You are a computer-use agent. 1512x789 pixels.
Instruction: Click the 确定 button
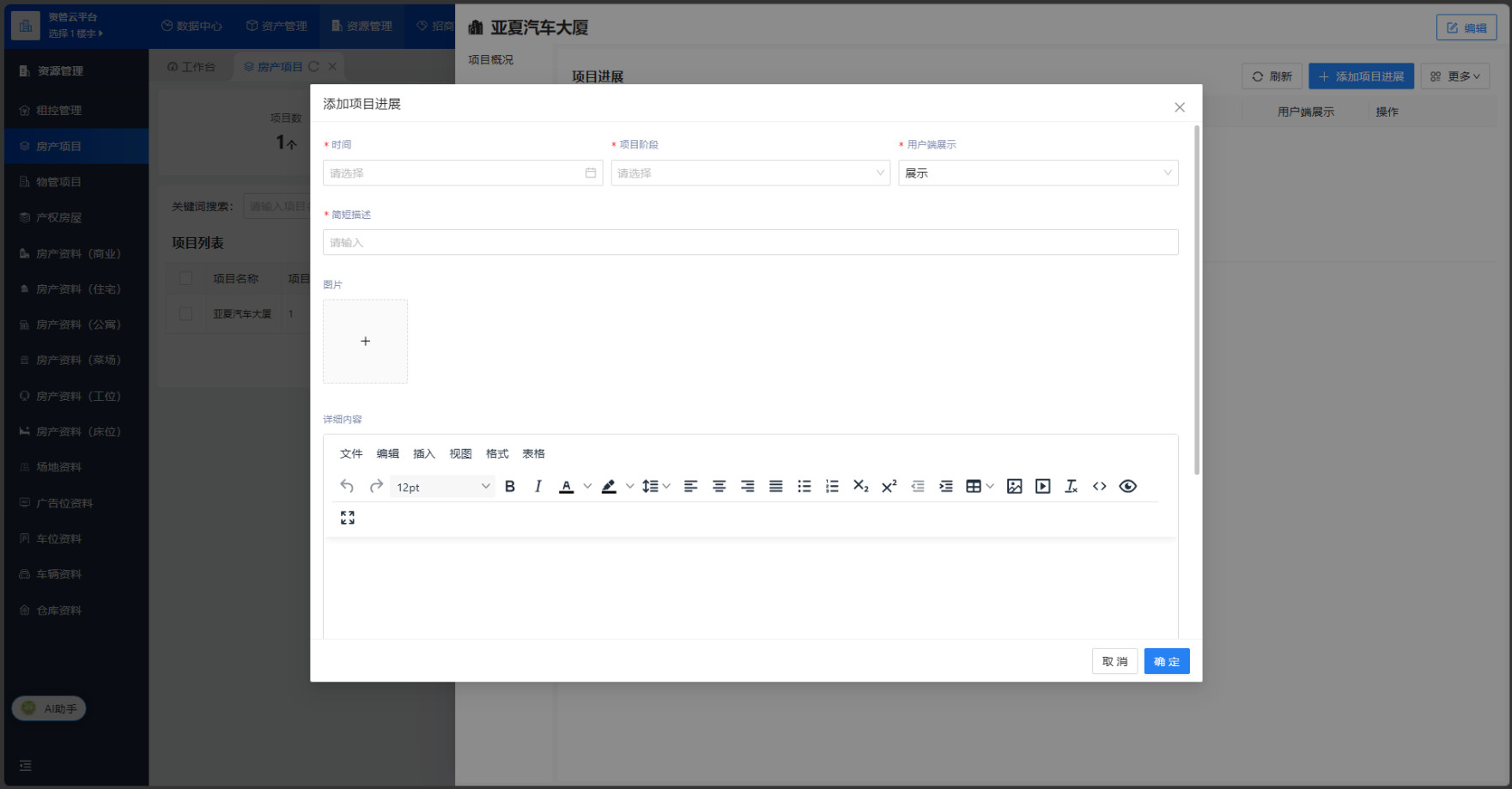pyautogui.click(x=1167, y=661)
